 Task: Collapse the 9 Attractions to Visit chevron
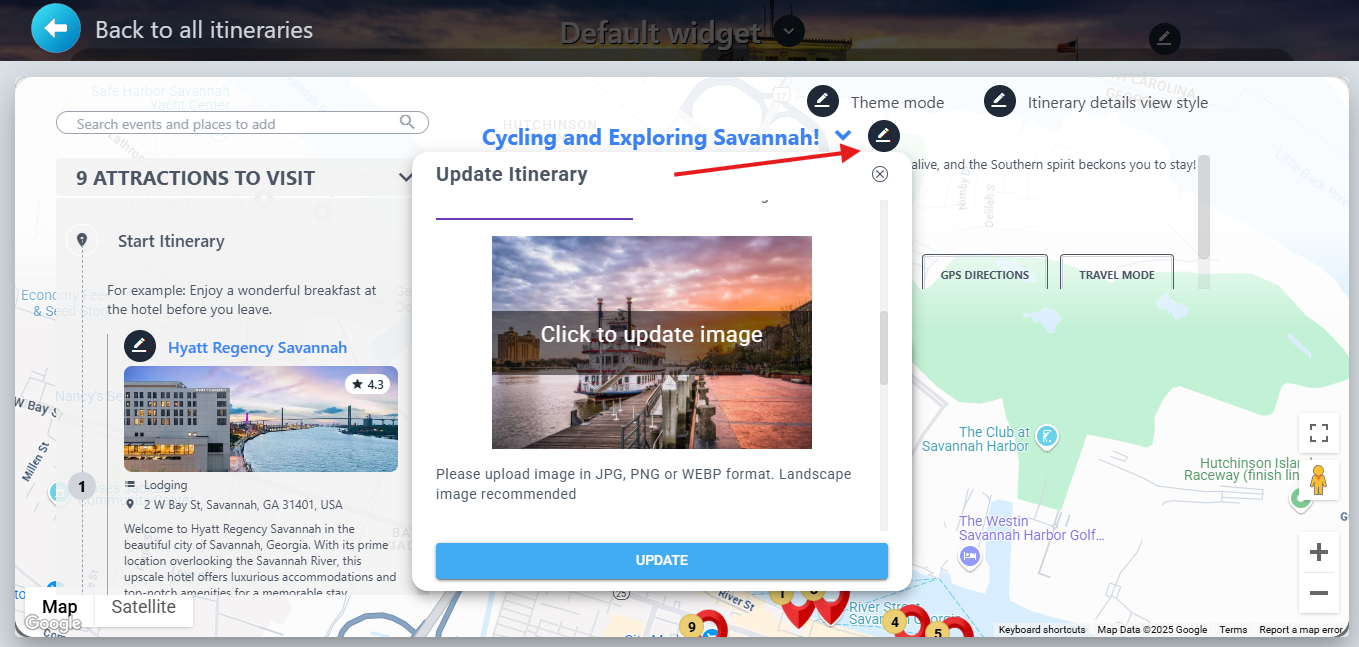(x=405, y=178)
